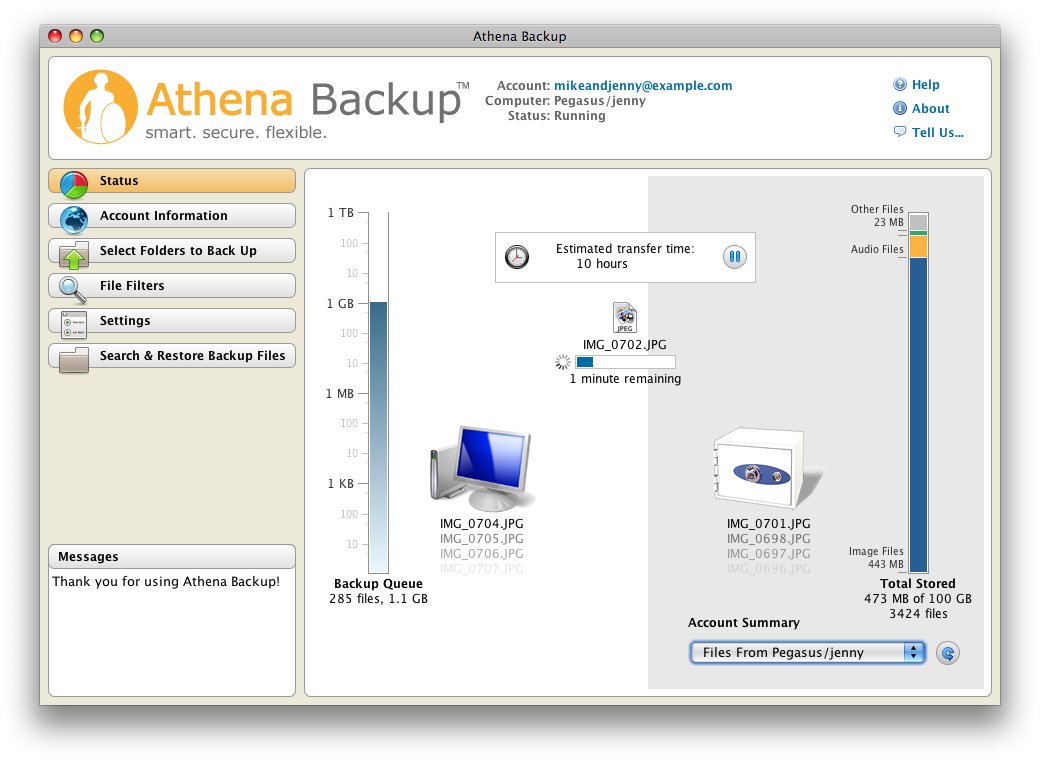1040x760 pixels.
Task: Open the Tell Us... link
Action: 937,132
